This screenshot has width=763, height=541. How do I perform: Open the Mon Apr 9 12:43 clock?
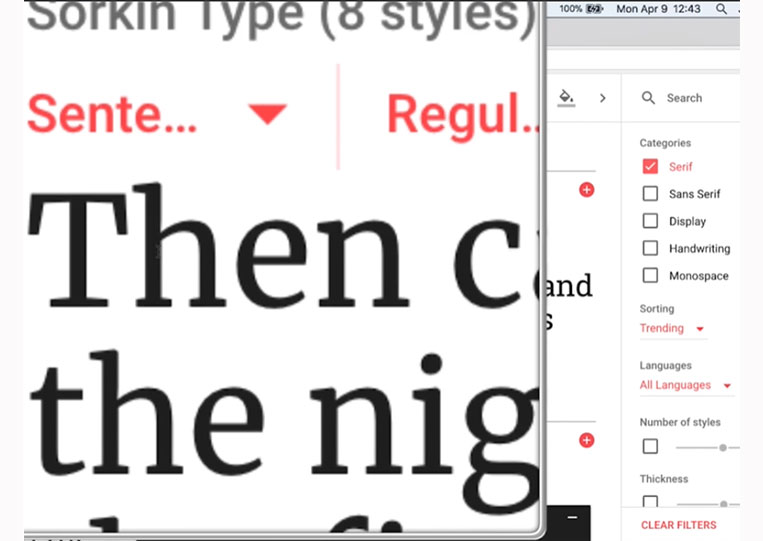(658, 9)
